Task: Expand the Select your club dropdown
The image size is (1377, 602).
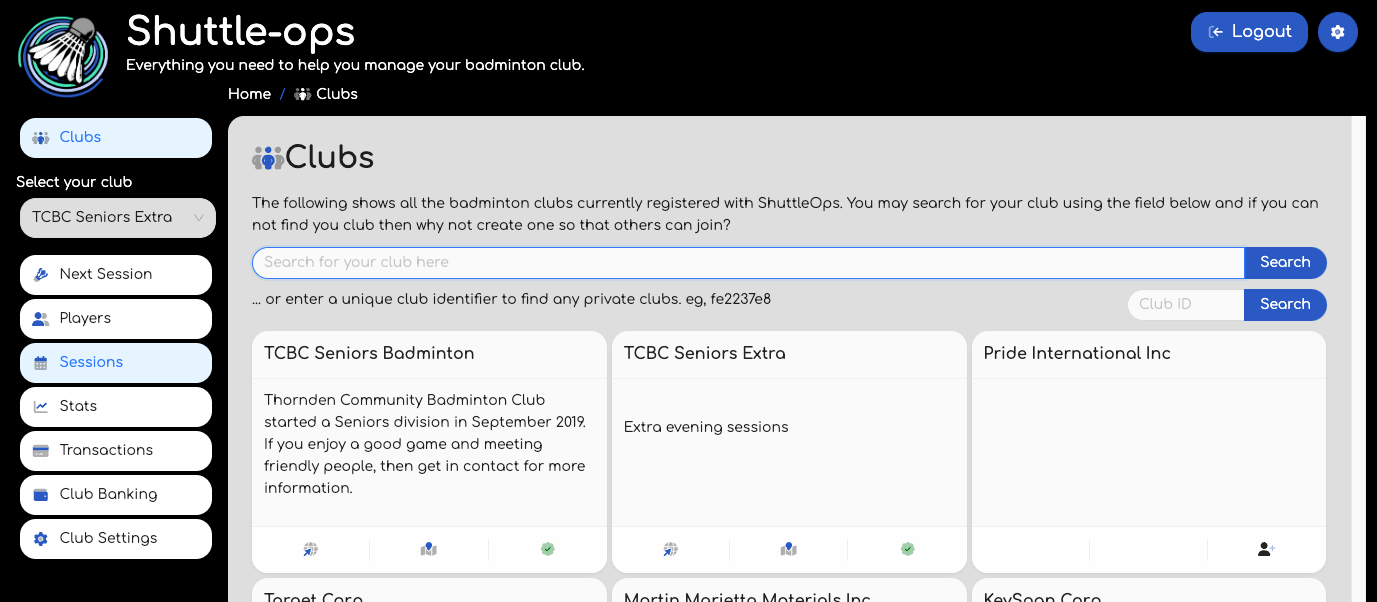Action: 117,217
